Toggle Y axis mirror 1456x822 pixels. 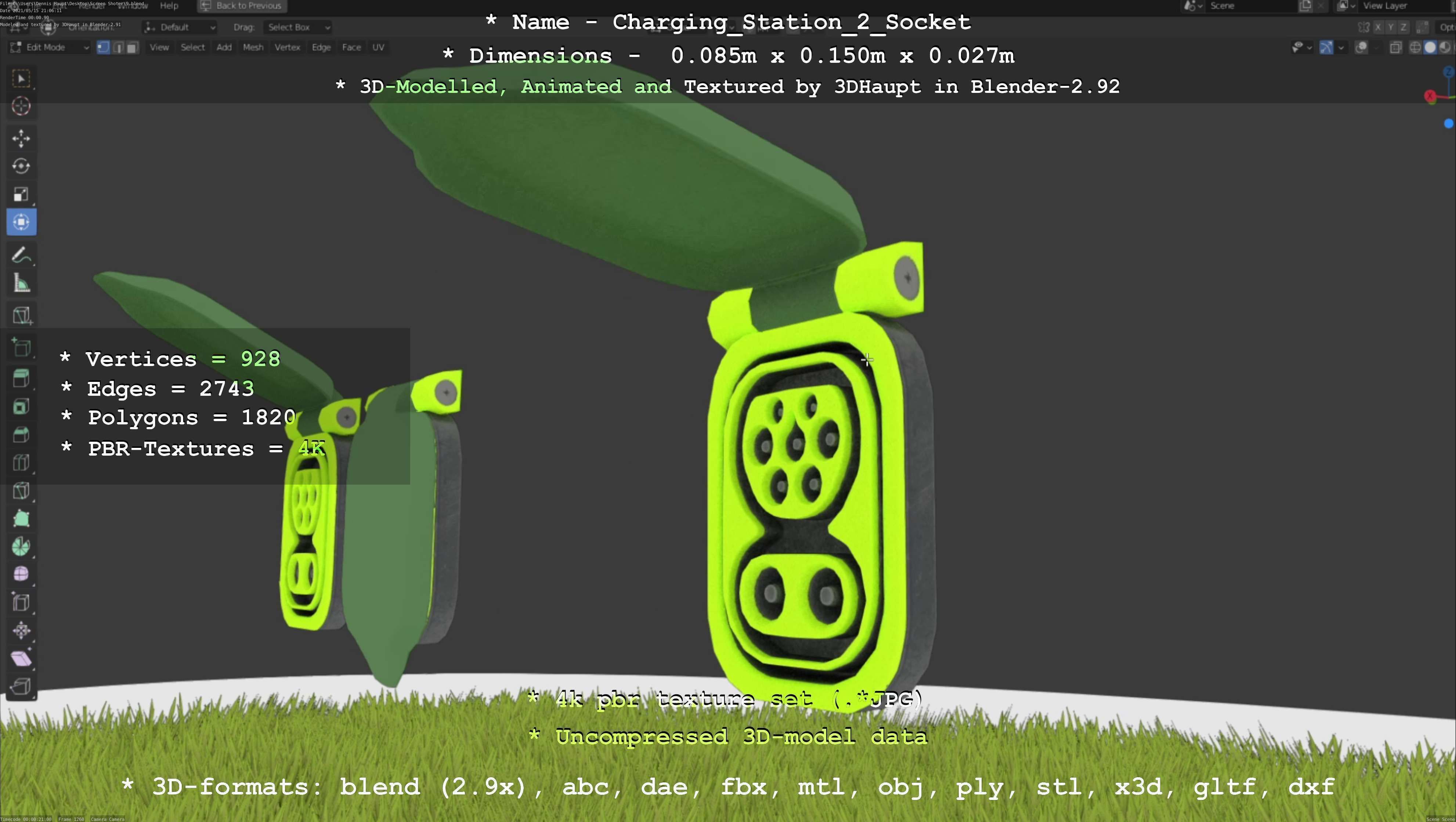tap(1390, 27)
